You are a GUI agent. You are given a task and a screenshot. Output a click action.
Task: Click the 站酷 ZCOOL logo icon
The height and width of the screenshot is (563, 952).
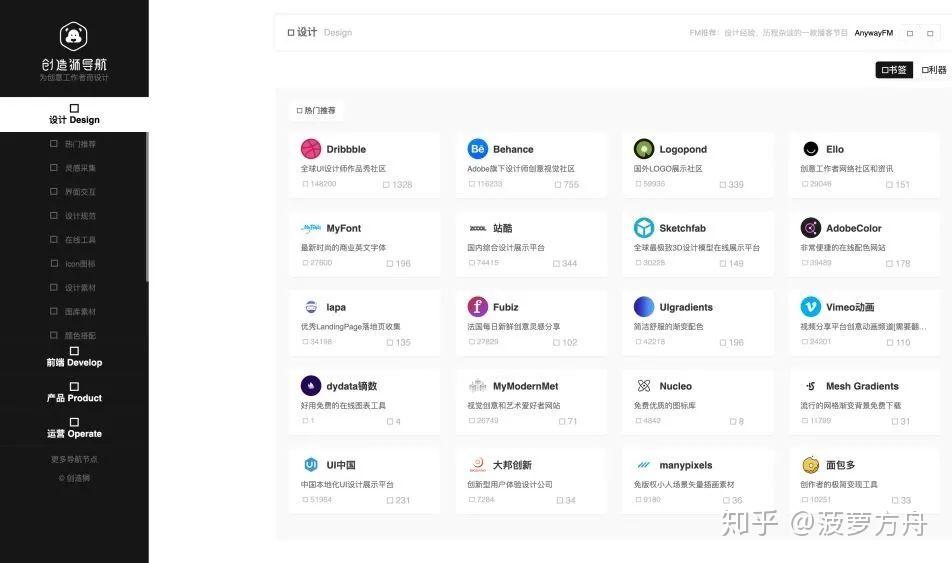coord(477,228)
